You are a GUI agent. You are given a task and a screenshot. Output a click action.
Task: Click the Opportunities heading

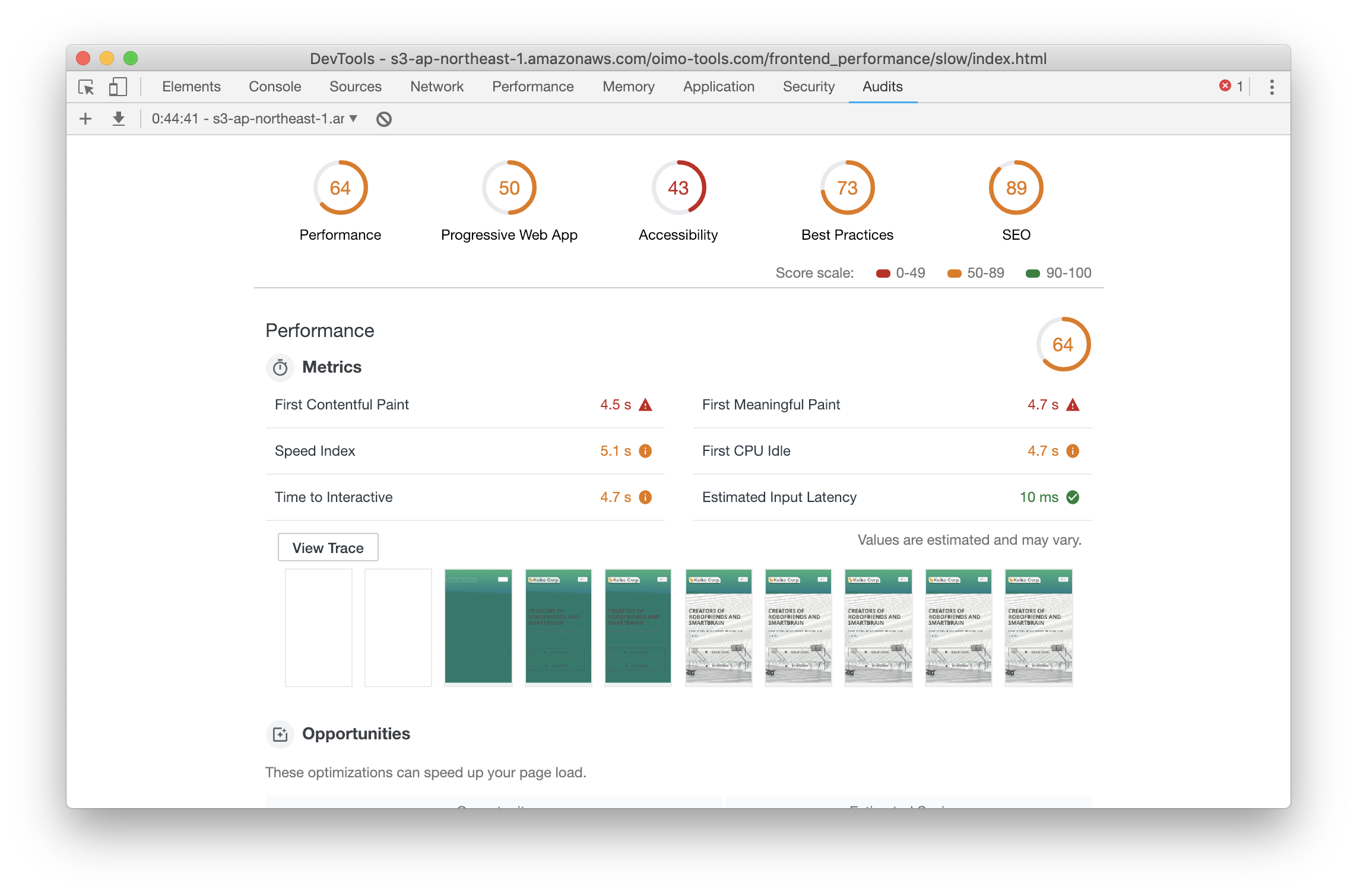point(356,734)
